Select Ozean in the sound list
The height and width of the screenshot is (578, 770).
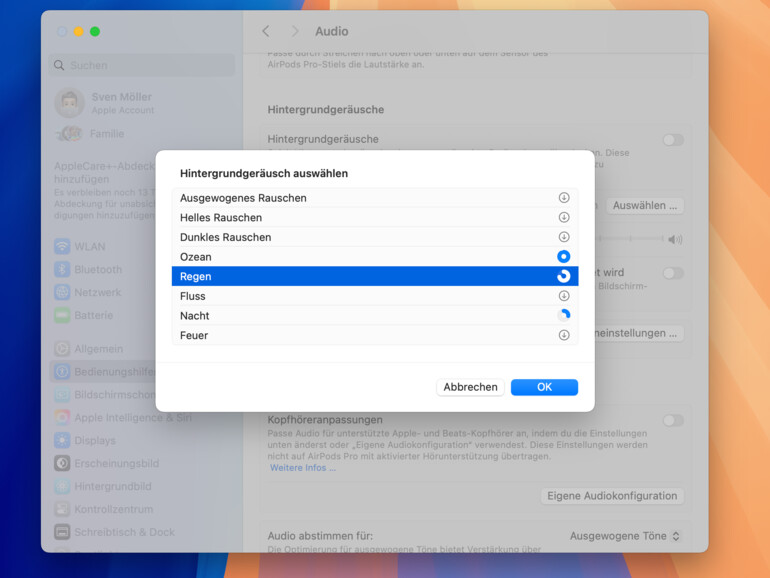tap(375, 257)
